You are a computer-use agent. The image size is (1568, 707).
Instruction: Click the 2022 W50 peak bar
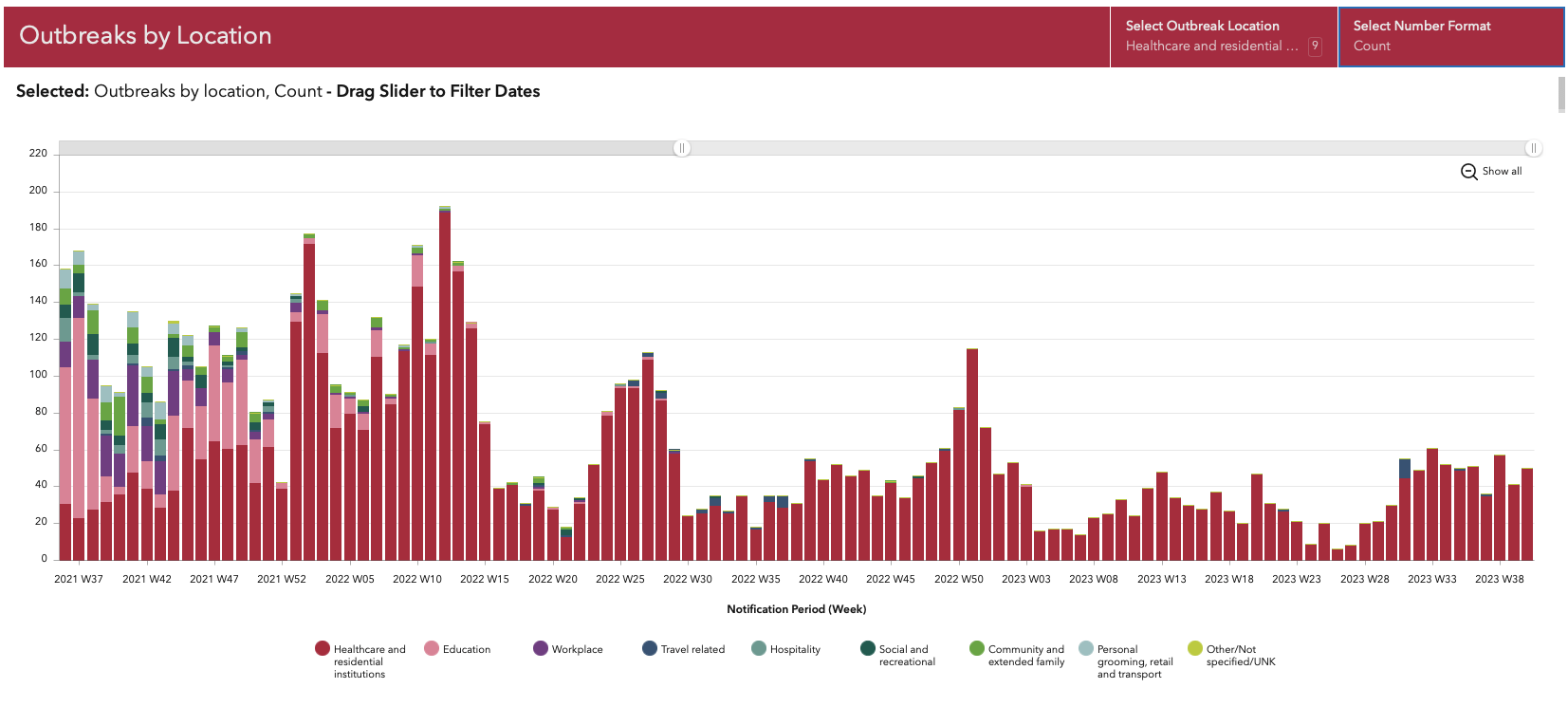tap(972, 456)
